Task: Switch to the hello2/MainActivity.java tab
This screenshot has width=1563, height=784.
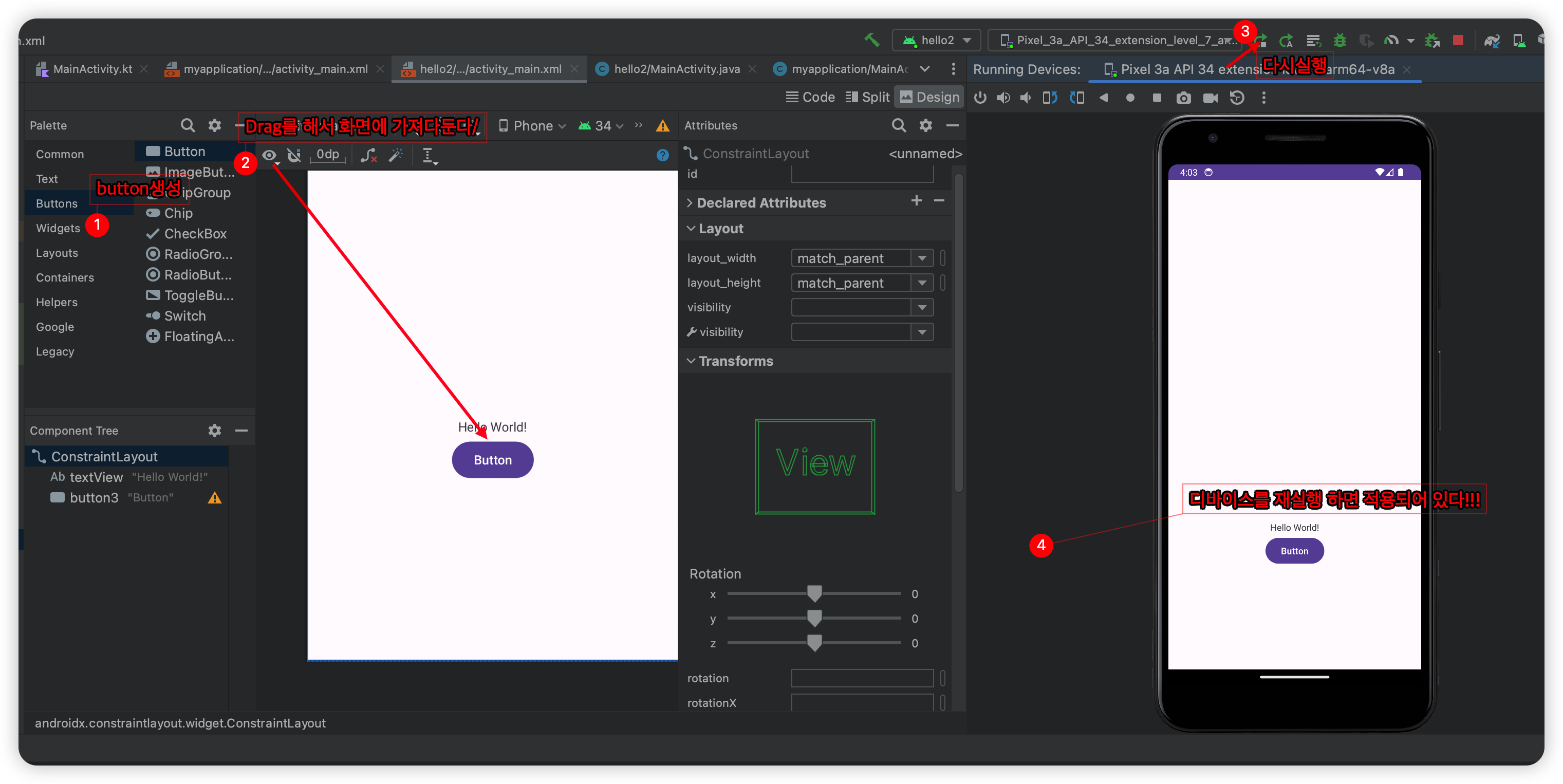Action: pyautogui.click(x=676, y=69)
